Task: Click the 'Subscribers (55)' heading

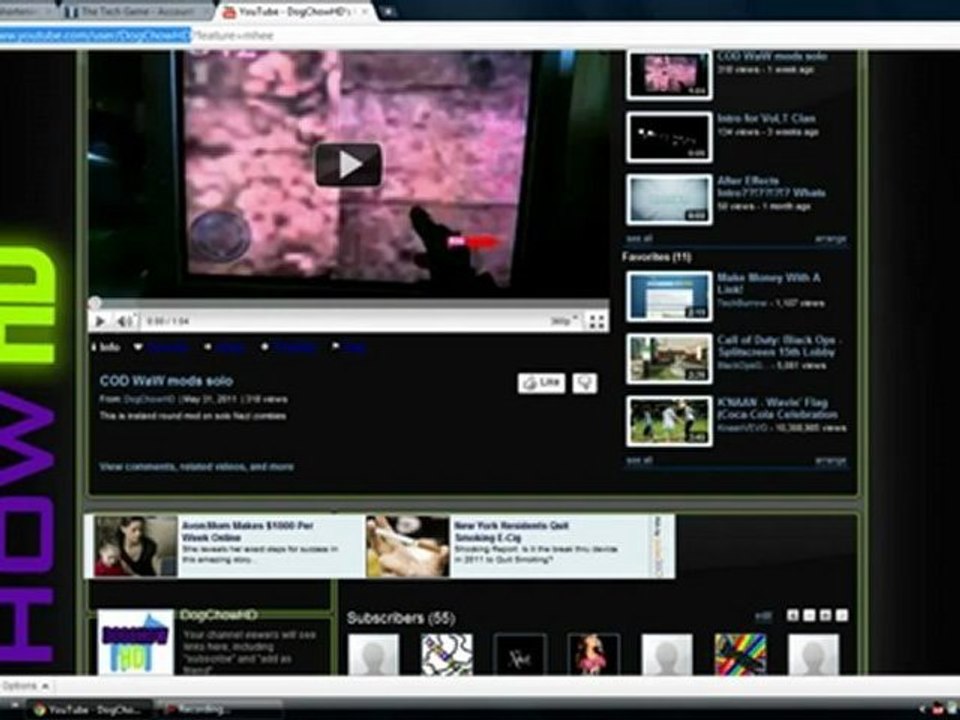Action: tap(401, 618)
